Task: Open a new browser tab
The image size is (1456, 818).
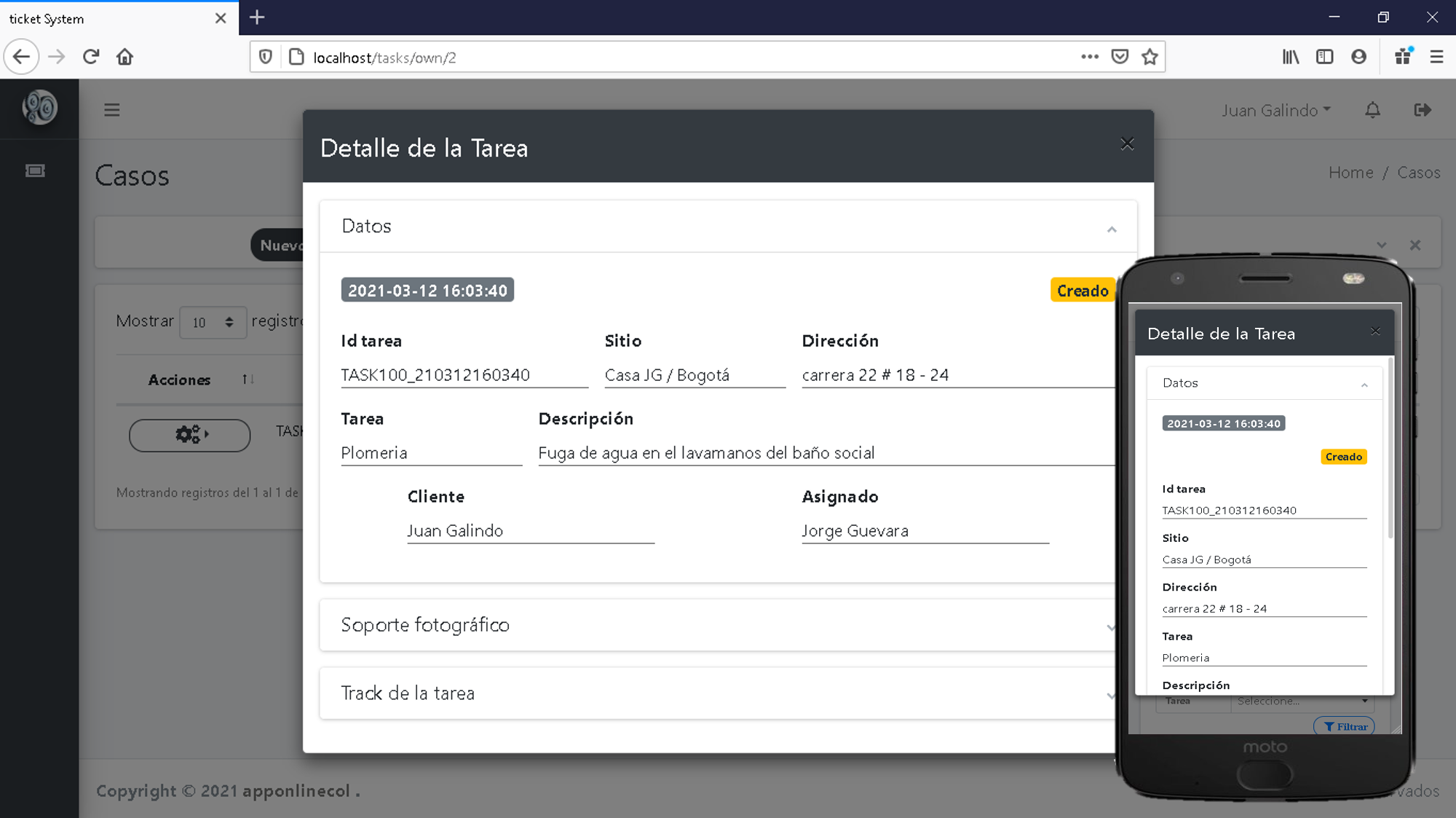Action: pyautogui.click(x=257, y=17)
